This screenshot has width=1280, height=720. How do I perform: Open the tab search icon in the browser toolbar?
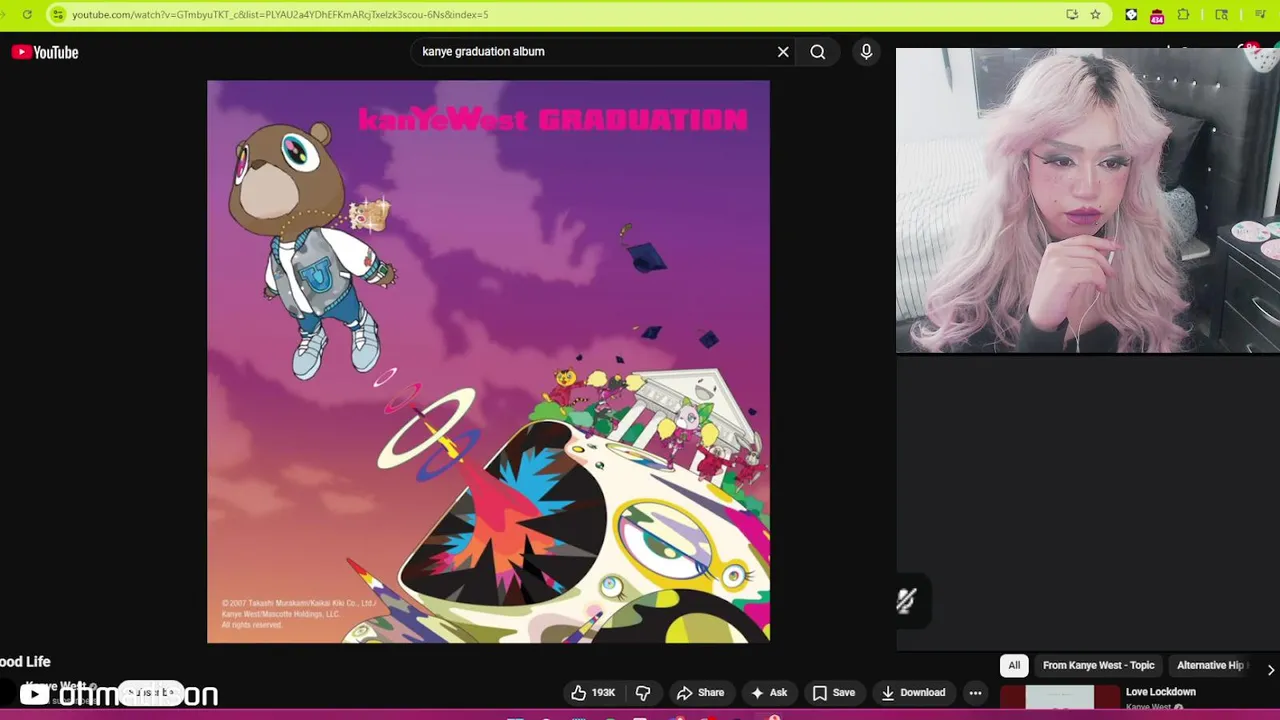[1221, 15]
